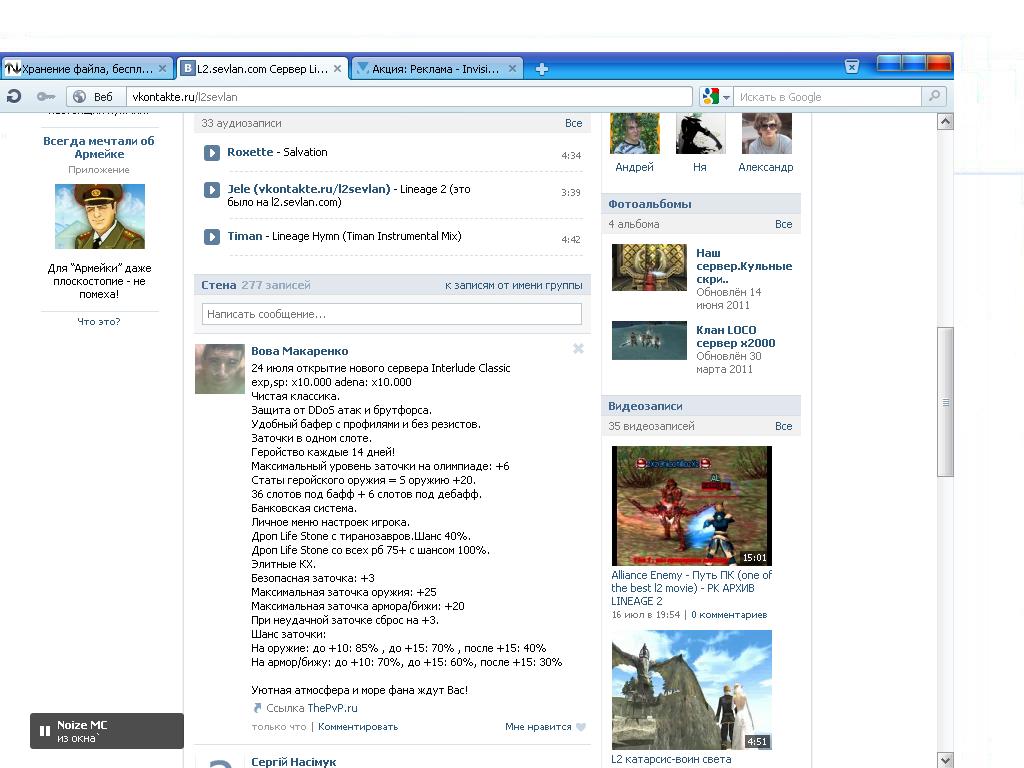Delete Вова Макаренко post with X
Image resolution: width=1024 pixels, height=768 pixels.
(578, 349)
